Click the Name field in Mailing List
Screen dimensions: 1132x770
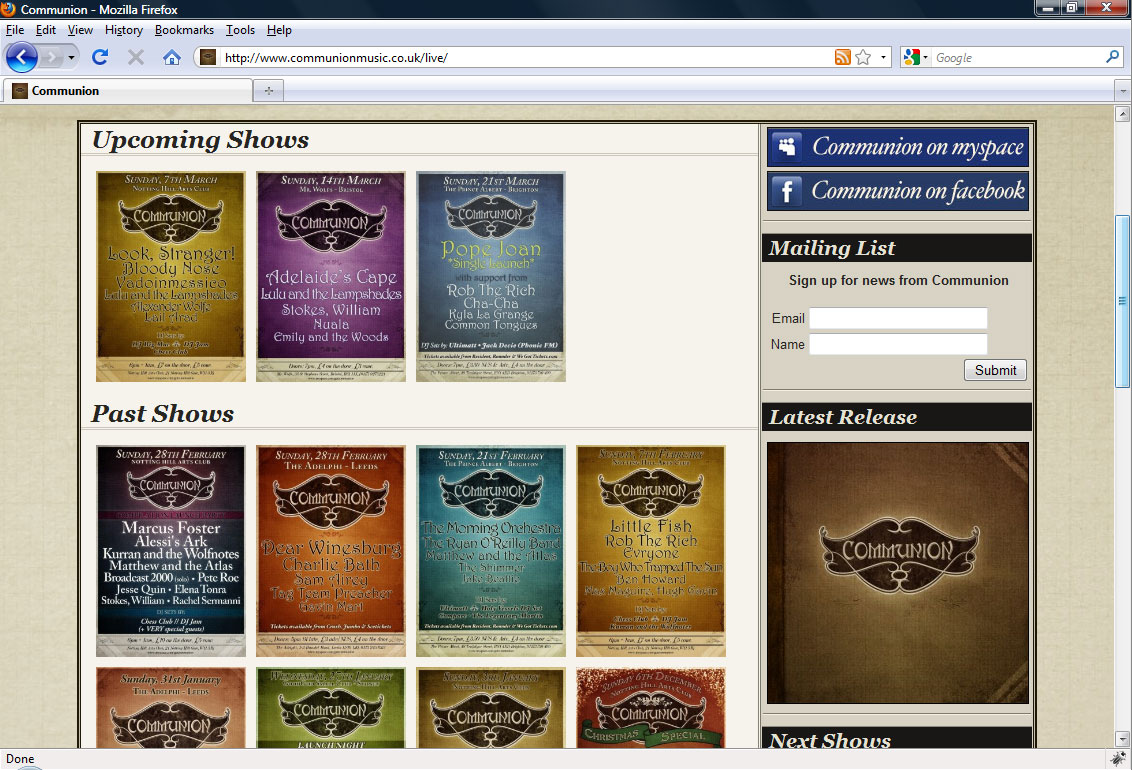coord(898,344)
